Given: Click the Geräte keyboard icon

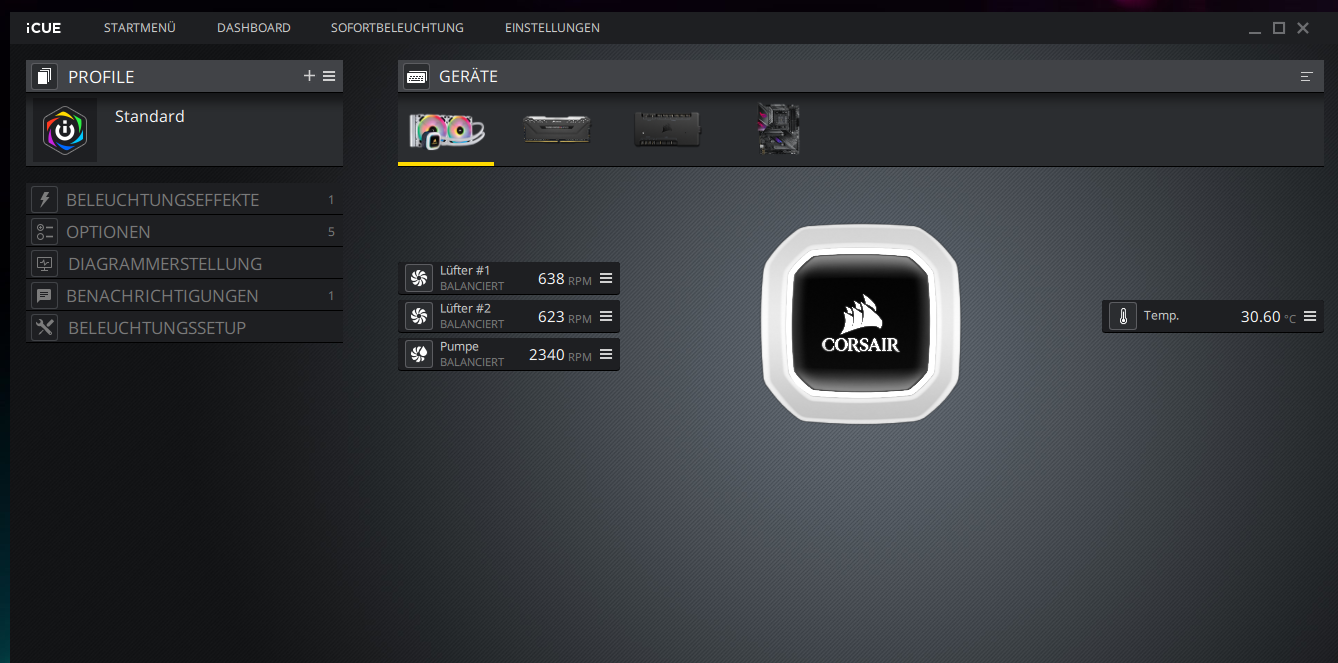Looking at the screenshot, I should point(417,76).
